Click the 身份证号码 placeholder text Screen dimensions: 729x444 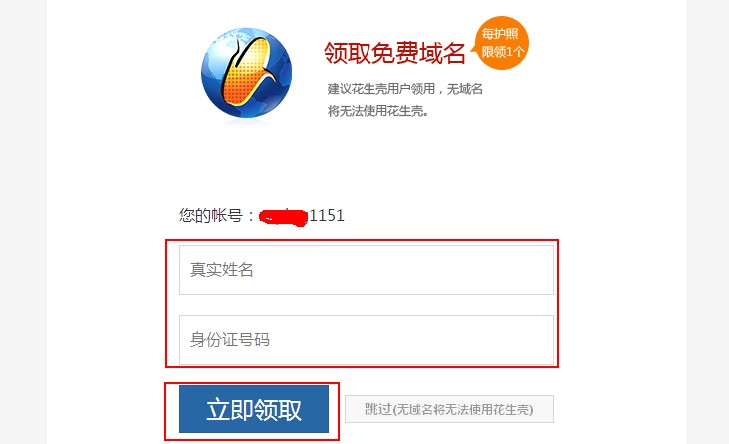coord(230,339)
